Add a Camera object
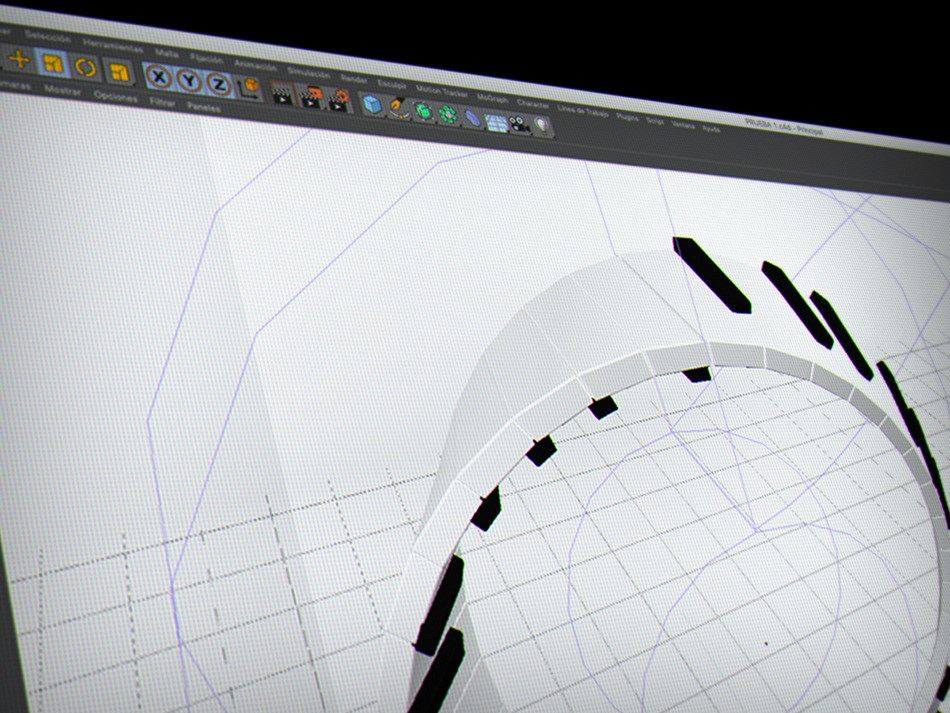 (519, 124)
